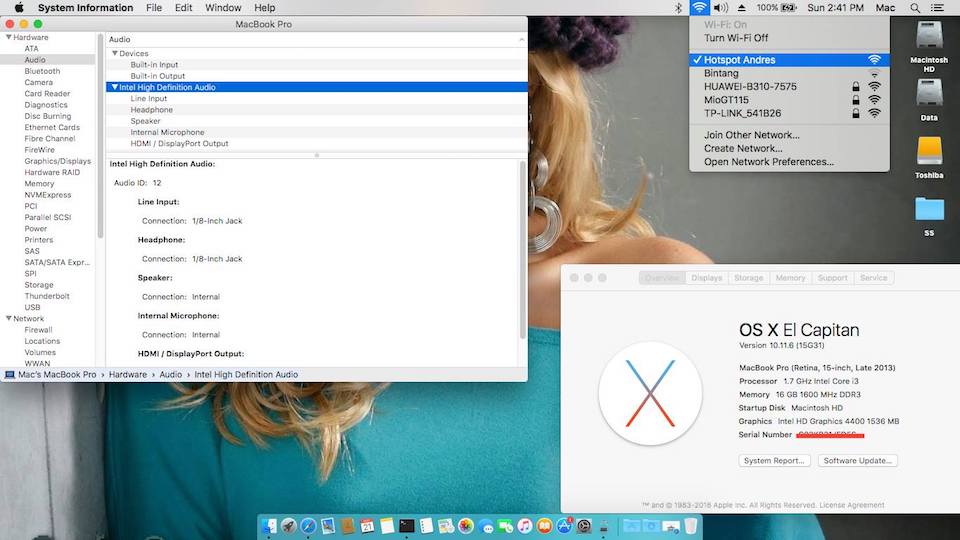Select checked Hotspot Andres network
This screenshot has width=960, height=540.
tap(789, 60)
